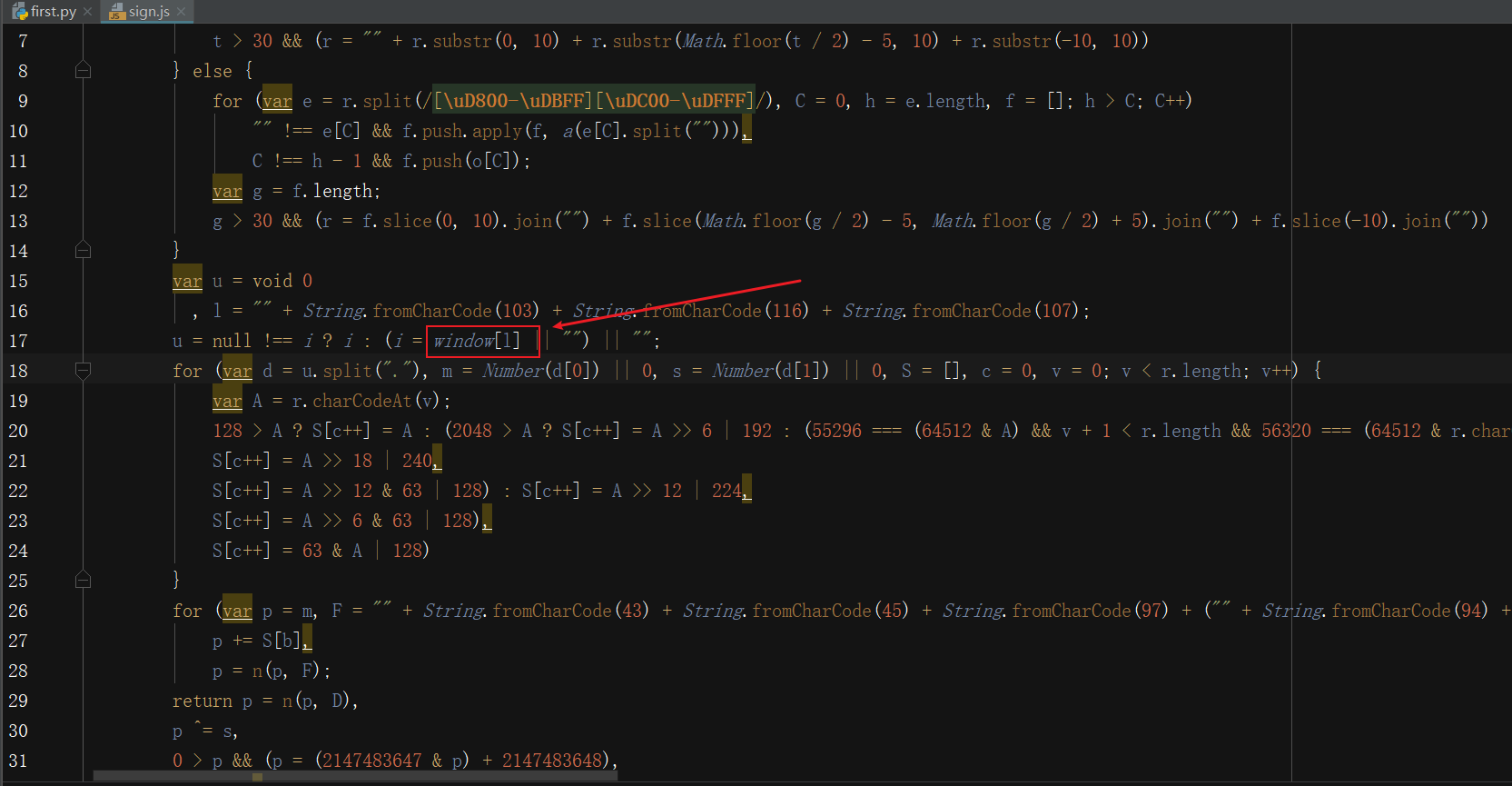Click the regex [\uD800-\uDBFF] on line 9

click(x=512, y=101)
